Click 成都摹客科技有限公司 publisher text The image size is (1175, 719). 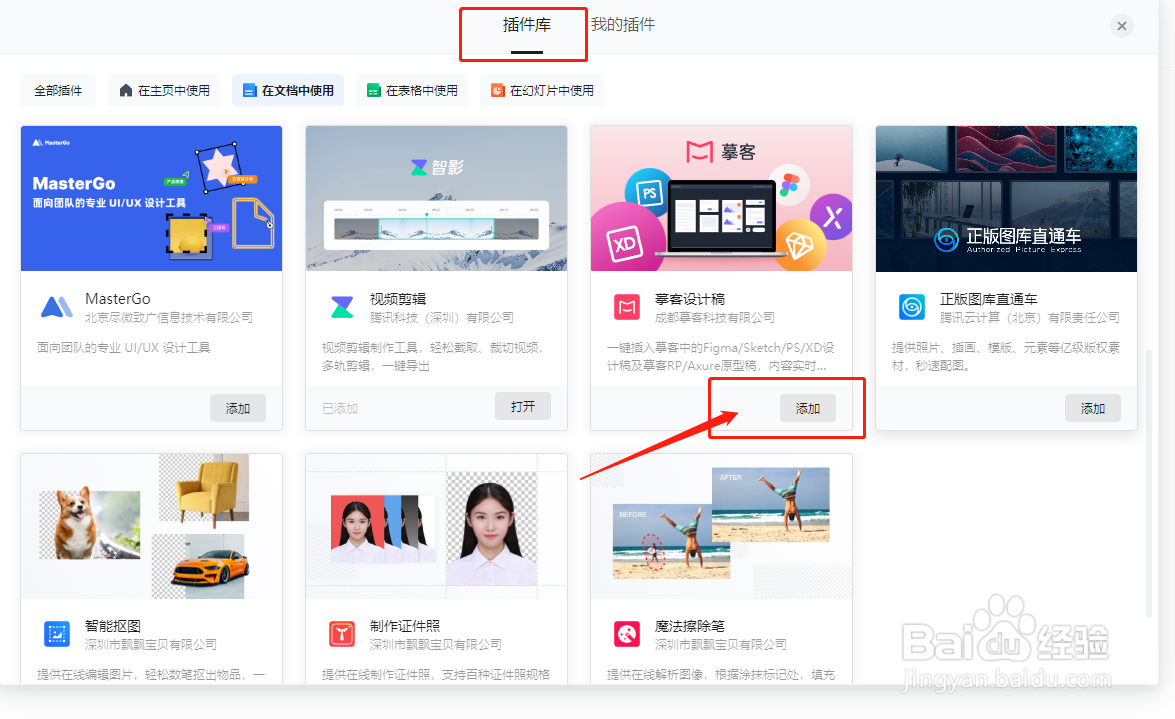[715, 318]
